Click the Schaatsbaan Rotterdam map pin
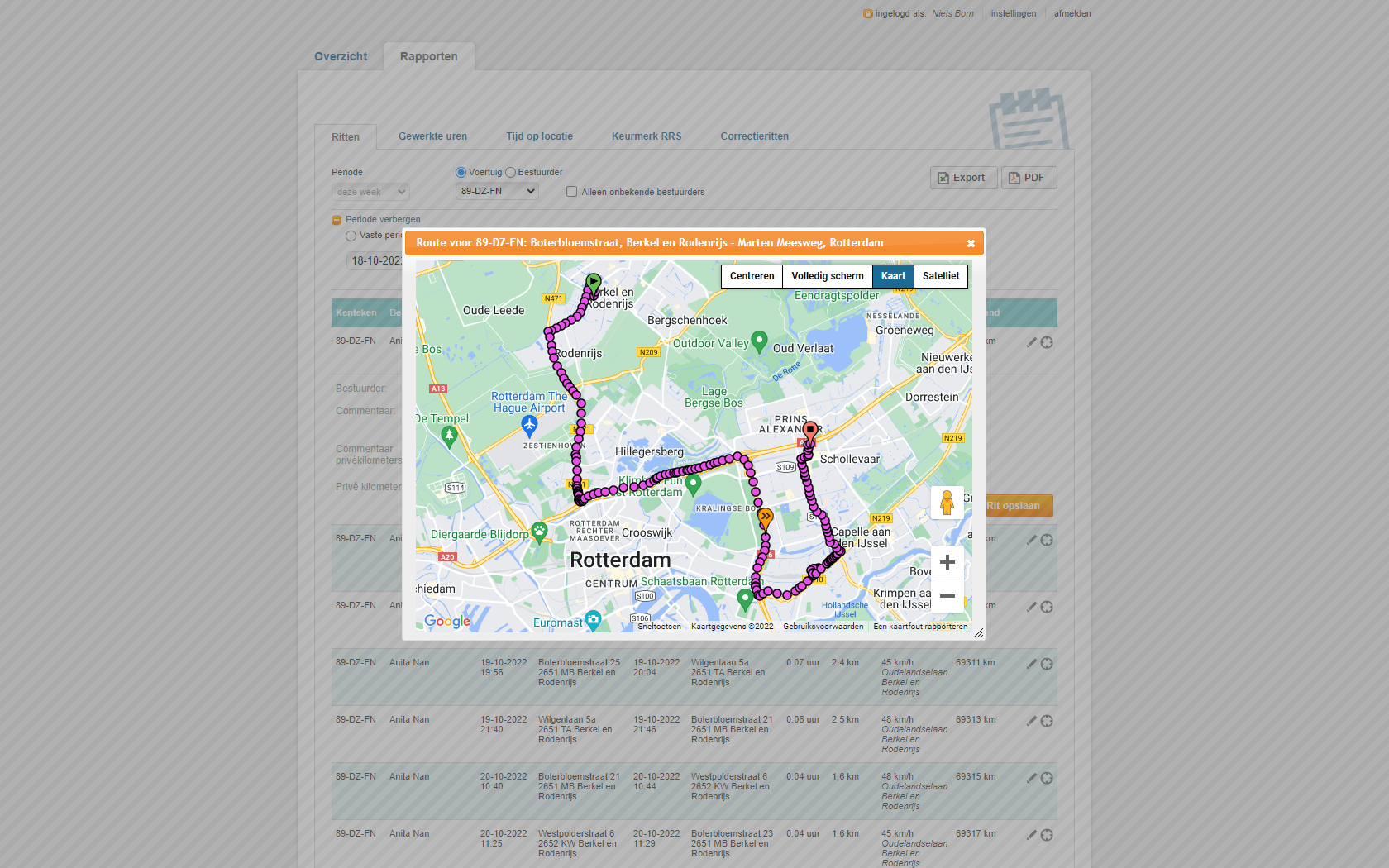This screenshot has height=868, width=1389. point(745,600)
